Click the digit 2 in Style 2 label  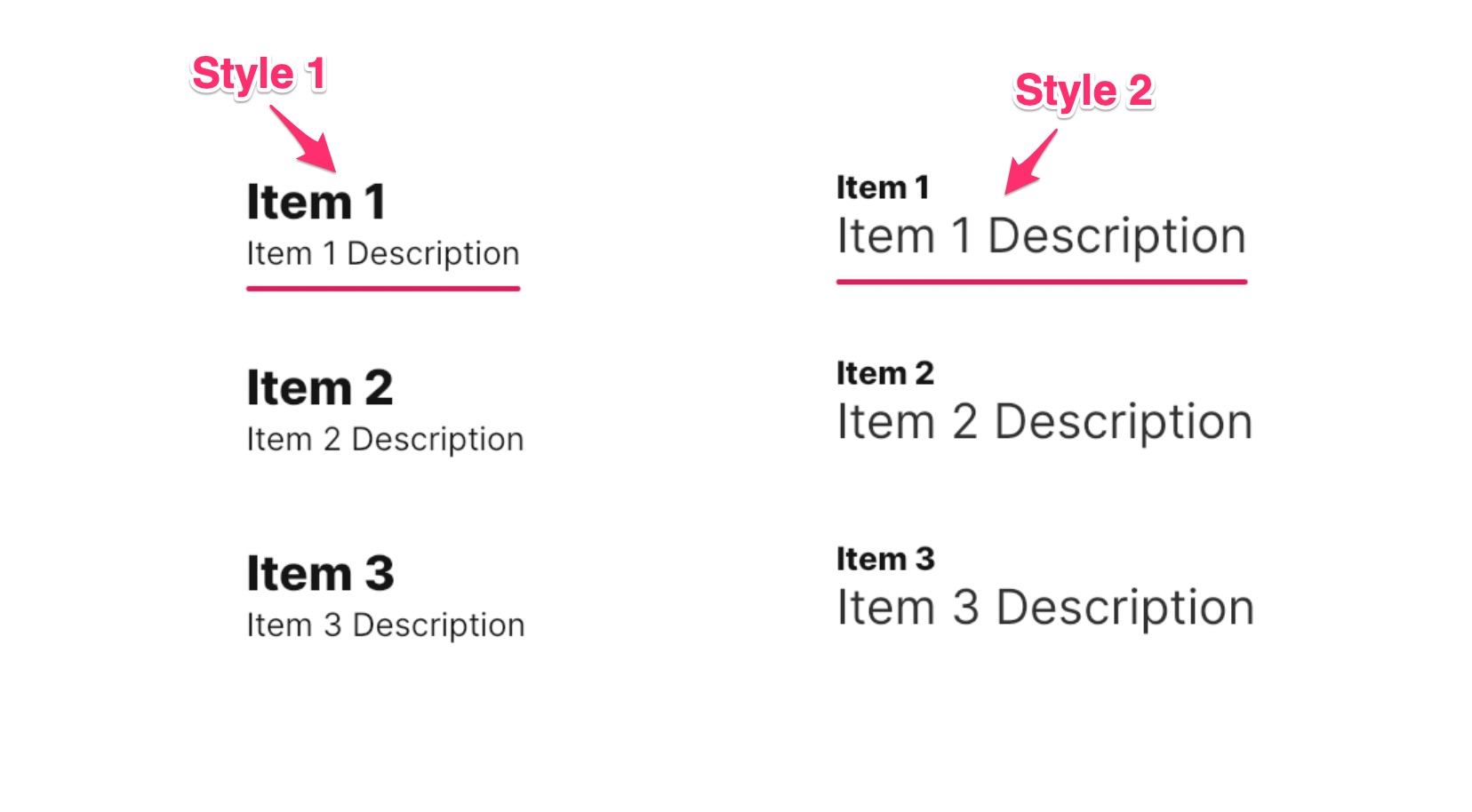point(1140,91)
